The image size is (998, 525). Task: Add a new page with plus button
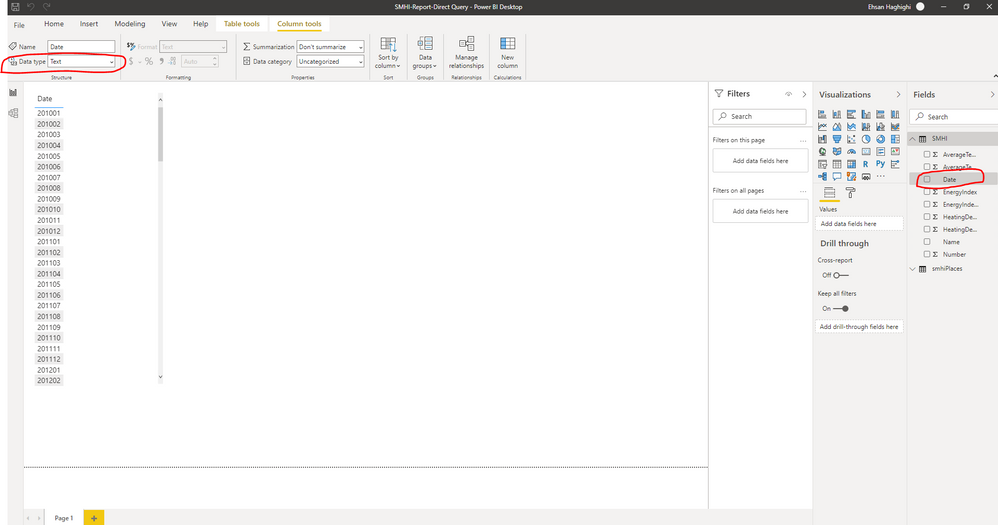pos(94,518)
